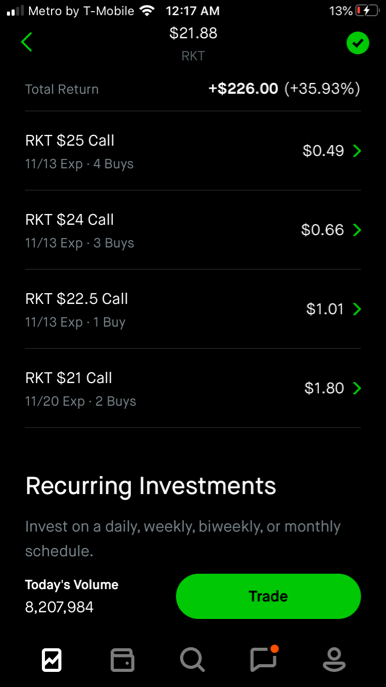The height and width of the screenshot is (687, 386).
Task: Open the investing chart tab icon
Action: click(52, 660)
